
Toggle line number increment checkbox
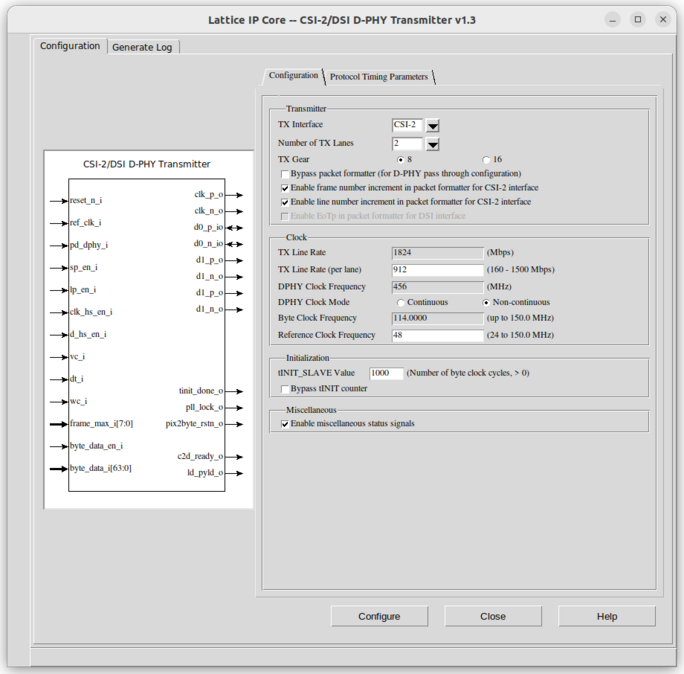click(x=285, y=202)
